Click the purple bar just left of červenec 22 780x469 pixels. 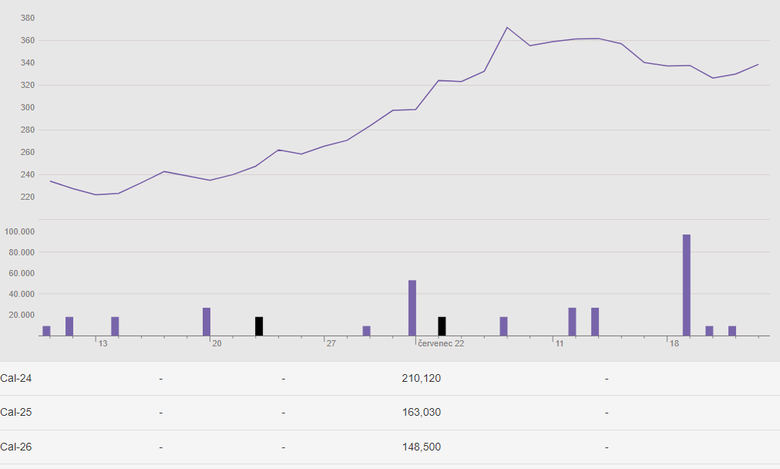412,308
